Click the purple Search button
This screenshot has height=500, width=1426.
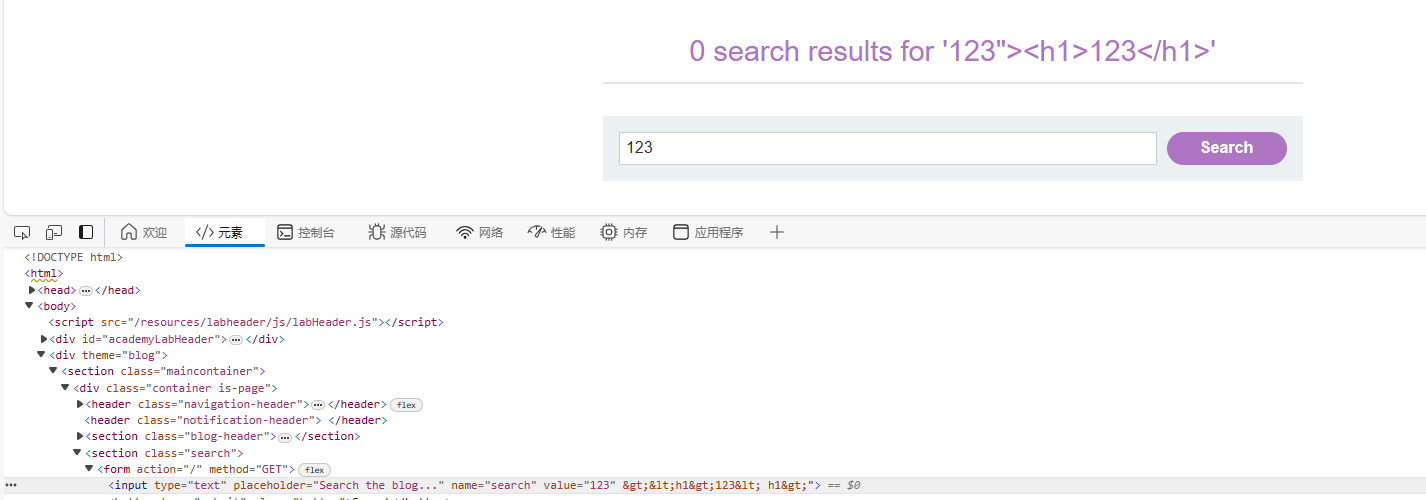click(x=1227, y=148)
